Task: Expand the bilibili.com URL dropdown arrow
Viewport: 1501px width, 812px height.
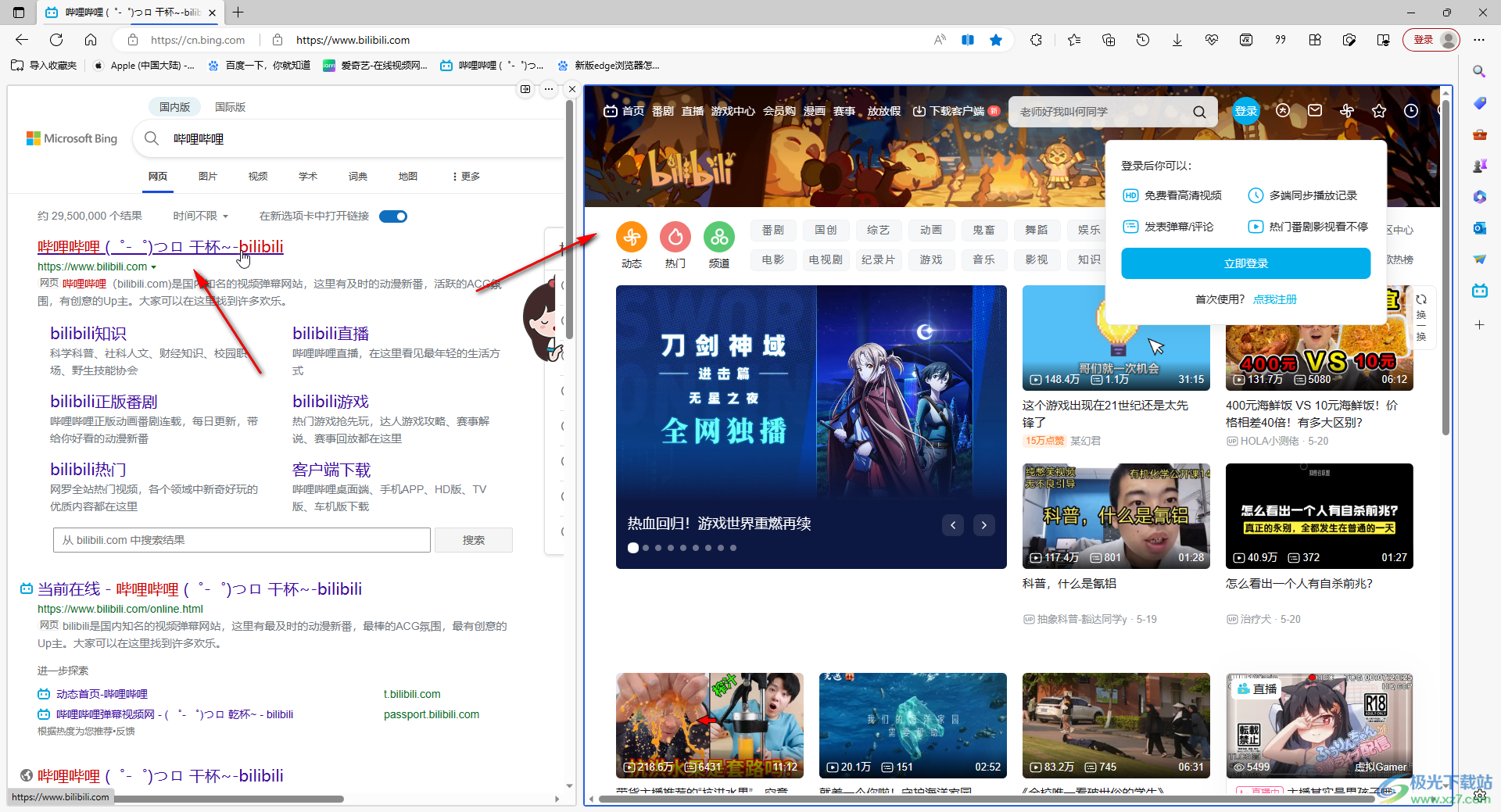Action: (x=154, y=267)
